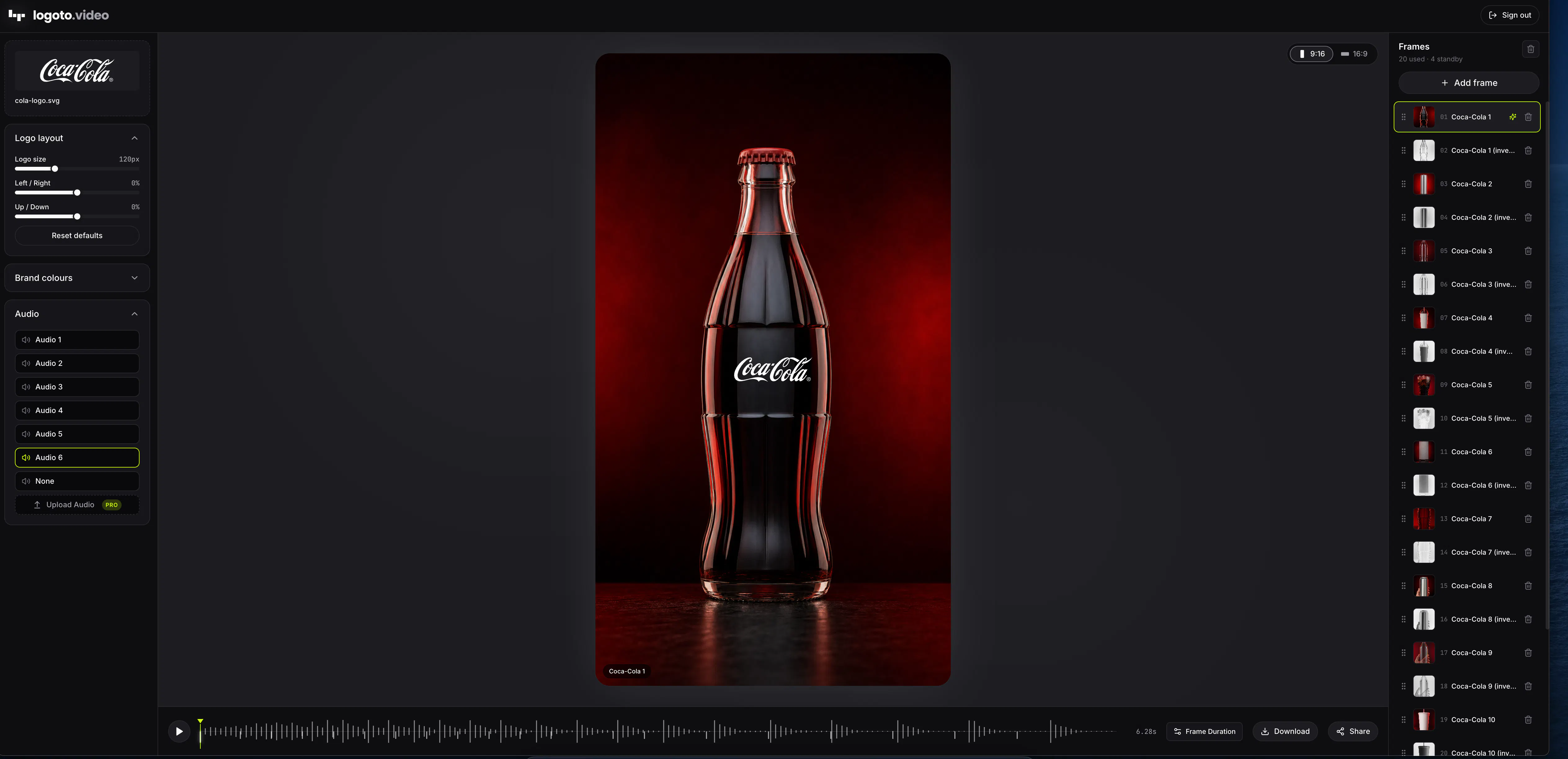This screenshot has height=759, width=1568.
Task: Select Audio 3 track
Action: coord(77,387)
